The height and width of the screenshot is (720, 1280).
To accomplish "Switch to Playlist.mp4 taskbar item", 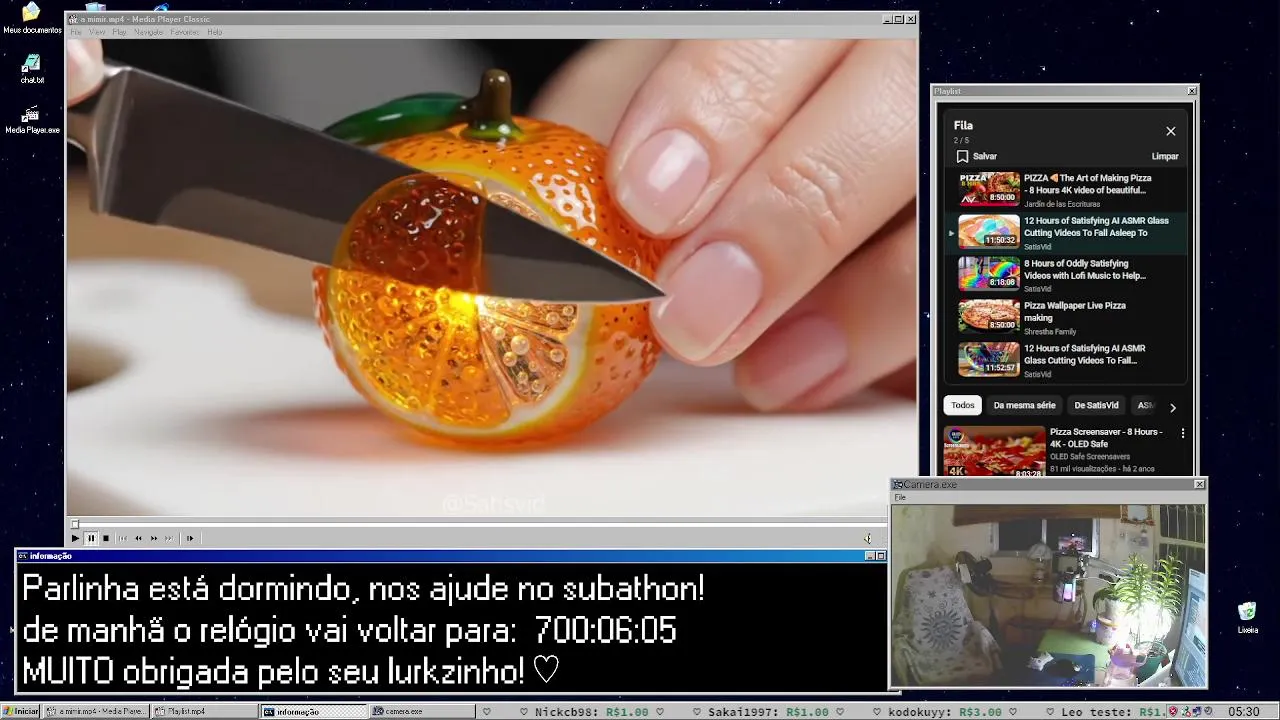I will tap(205, 711).
